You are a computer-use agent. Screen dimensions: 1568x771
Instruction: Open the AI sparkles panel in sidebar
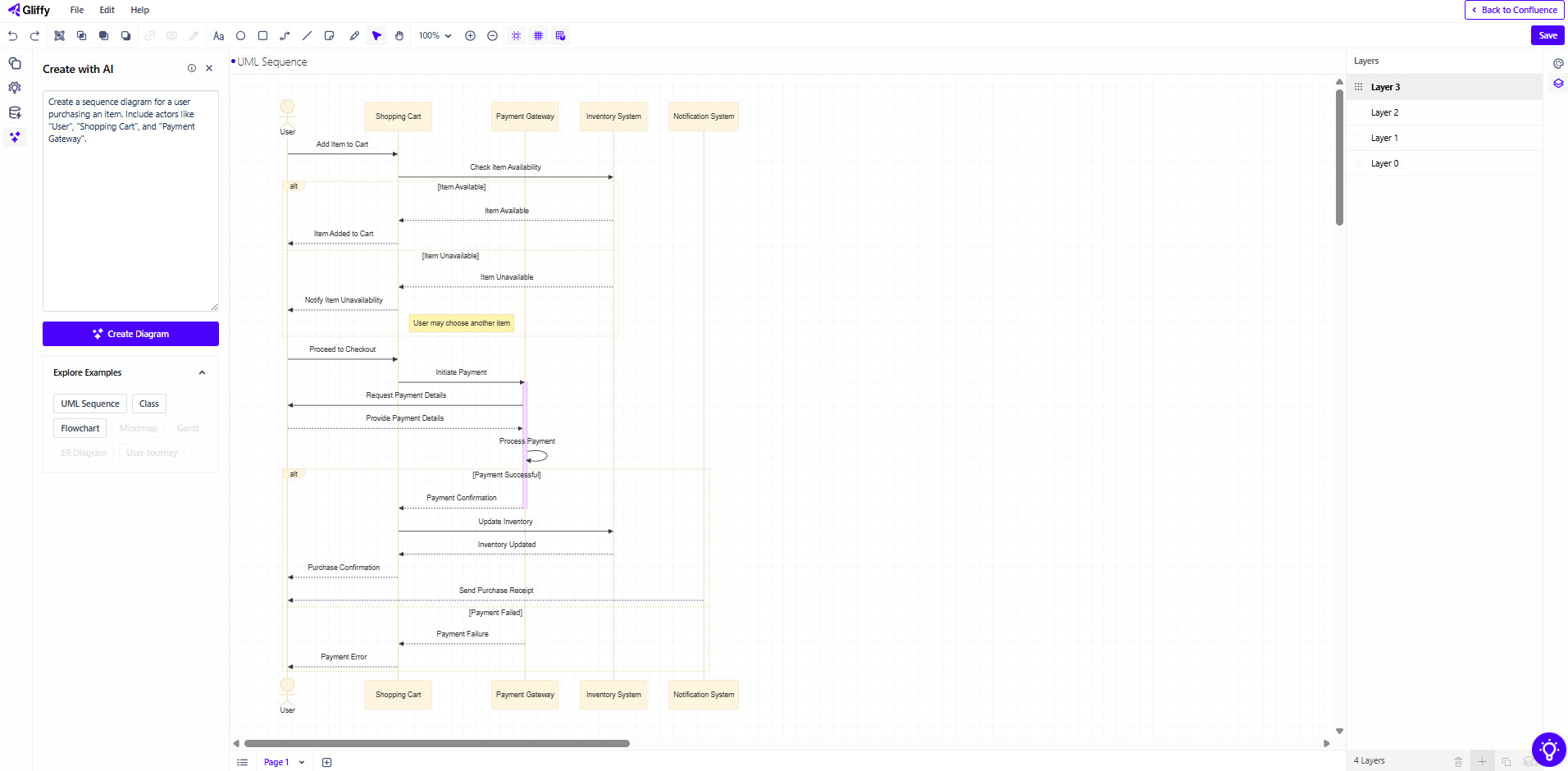pyautogui.click(x=14, y=137)
